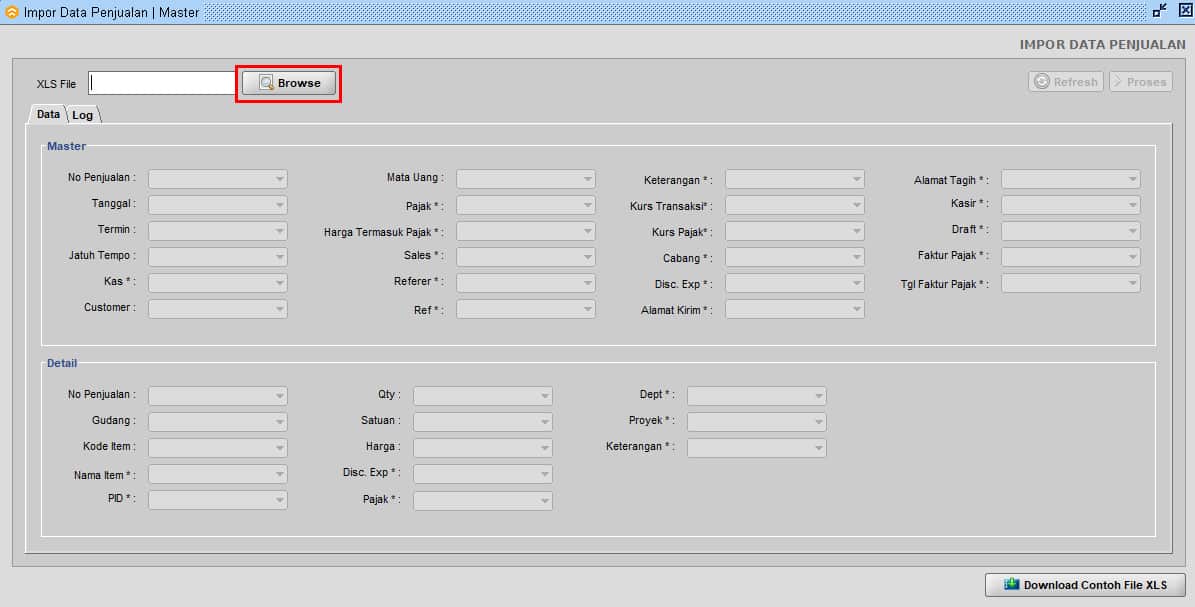This screenshot has width=1195, height=607.
Task: Open Master Disc. Exp dropdown
Action: point(794,283)
